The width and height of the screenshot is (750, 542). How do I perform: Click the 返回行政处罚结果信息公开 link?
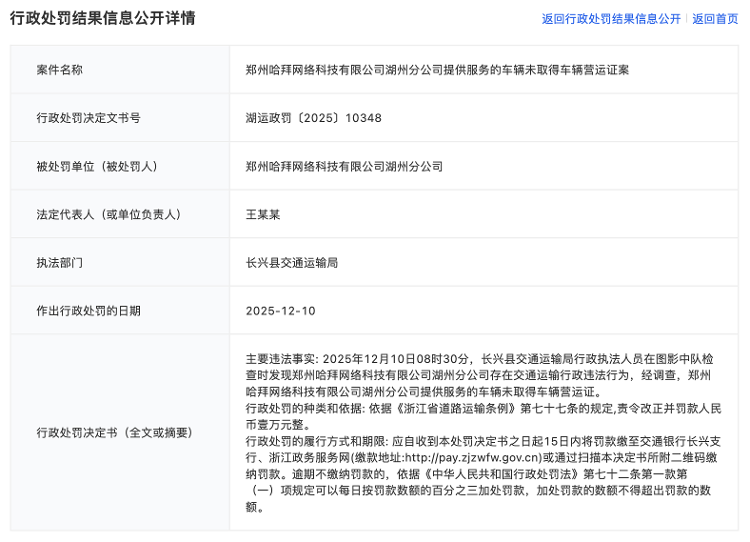tap(611, 19)
